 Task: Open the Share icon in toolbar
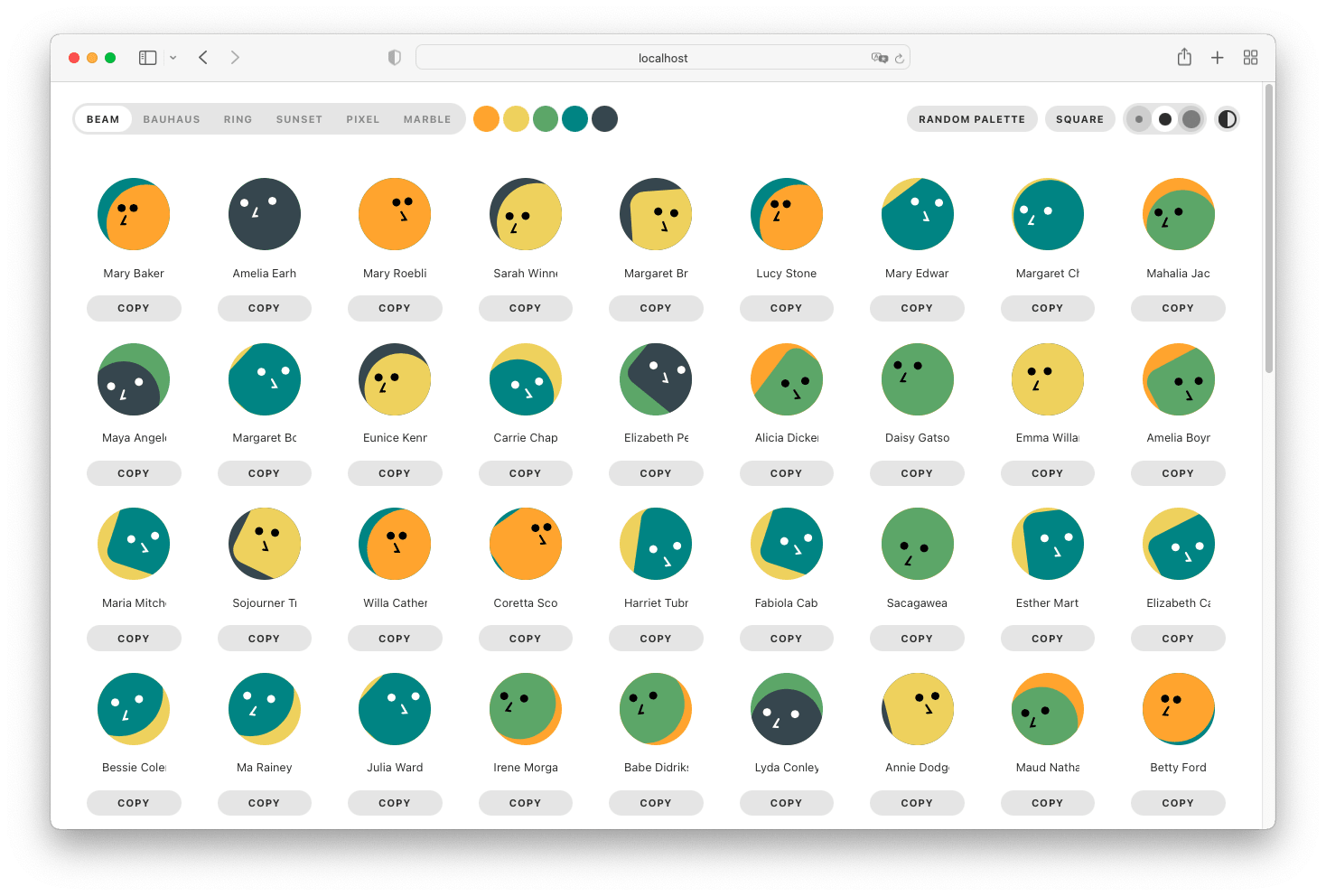[1184, 57]
